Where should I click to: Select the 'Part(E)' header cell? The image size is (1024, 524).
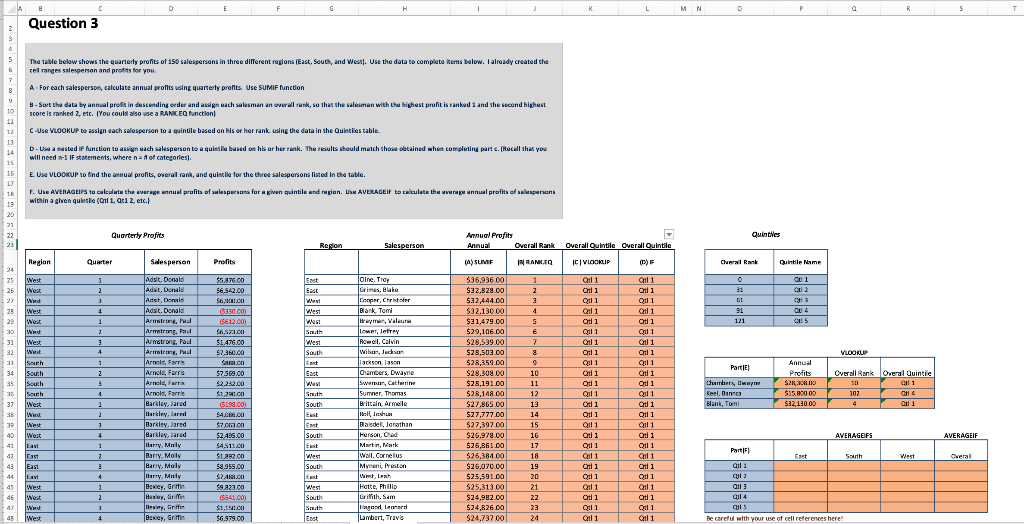pos(739,367)
